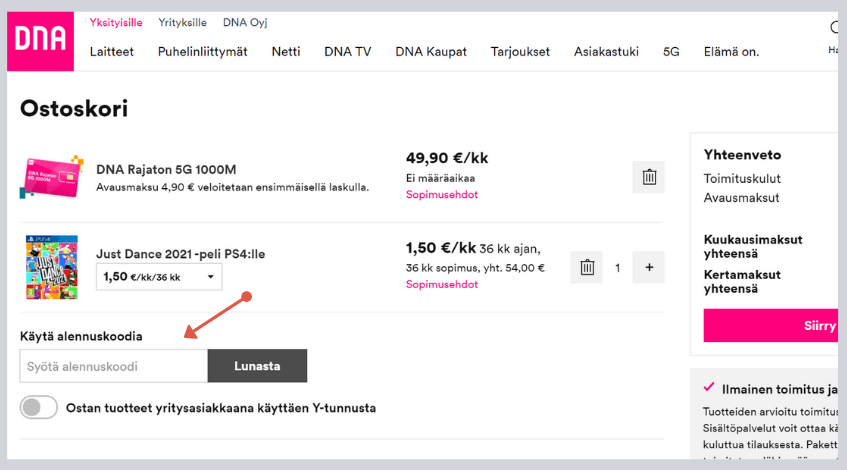
Task: Click the pink Siirry checkout button
Action: point(771,326)
